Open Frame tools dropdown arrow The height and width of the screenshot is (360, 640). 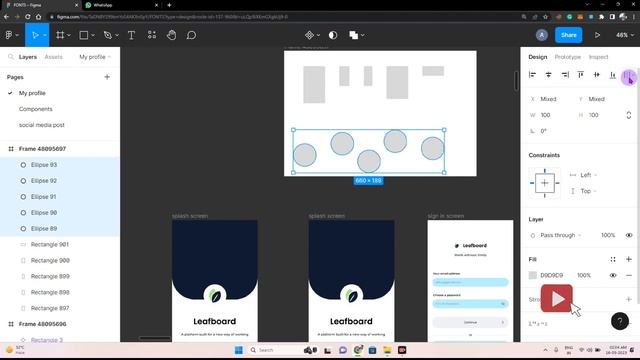(x=69, y=36)
